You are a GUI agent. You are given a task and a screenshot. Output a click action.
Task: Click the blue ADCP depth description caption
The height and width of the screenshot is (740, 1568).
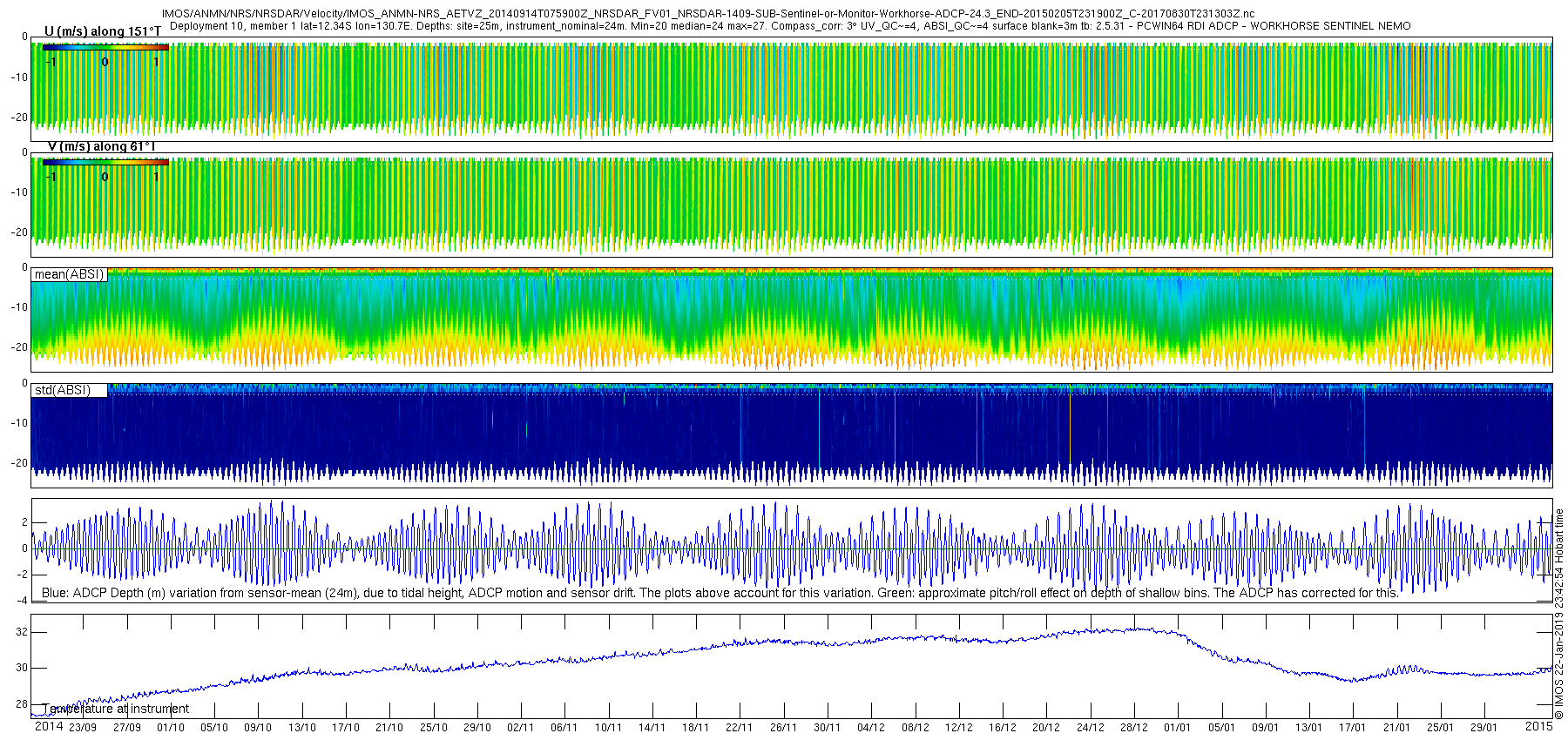(720, 593)
